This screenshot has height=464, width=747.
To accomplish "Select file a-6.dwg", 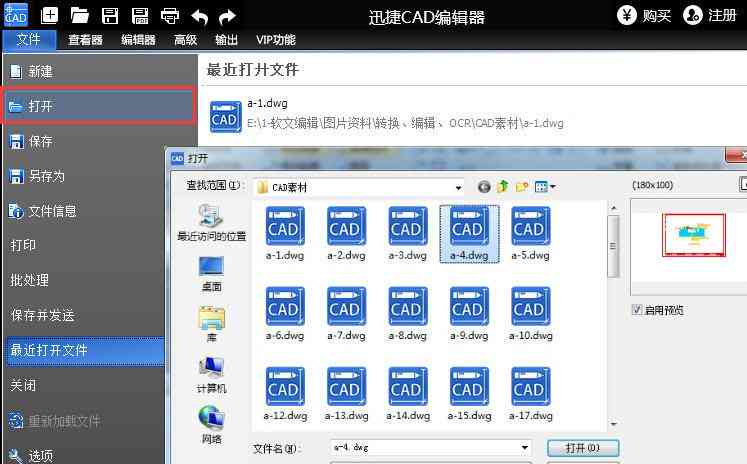I will coord(284,314).
